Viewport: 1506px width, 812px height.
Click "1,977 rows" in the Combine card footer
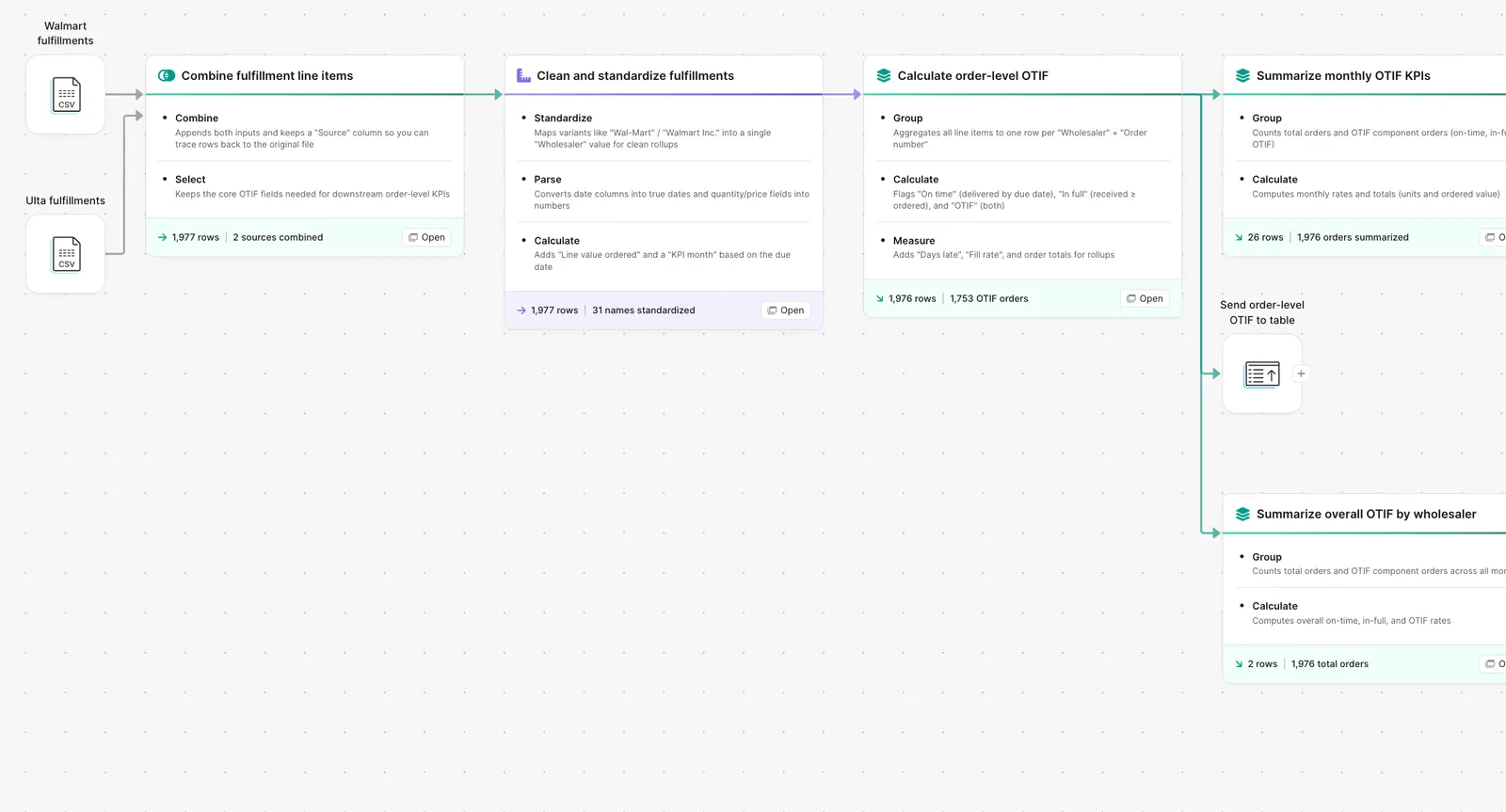pyautogui.click(x=196, y=237)
